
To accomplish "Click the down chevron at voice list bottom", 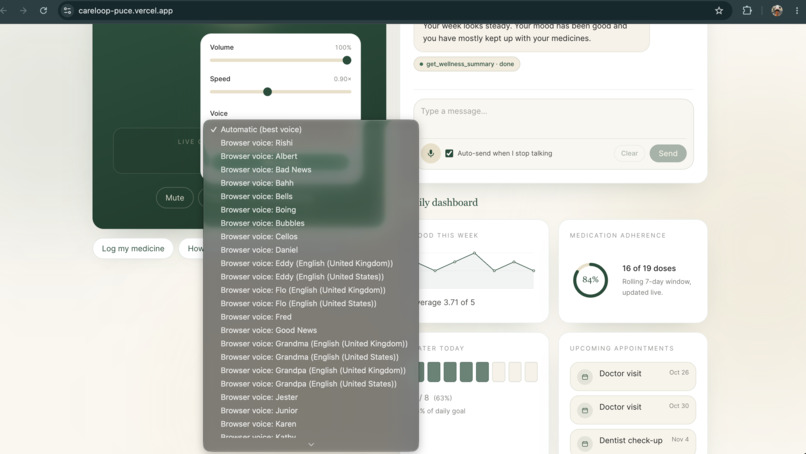I will tap(311, 444).
